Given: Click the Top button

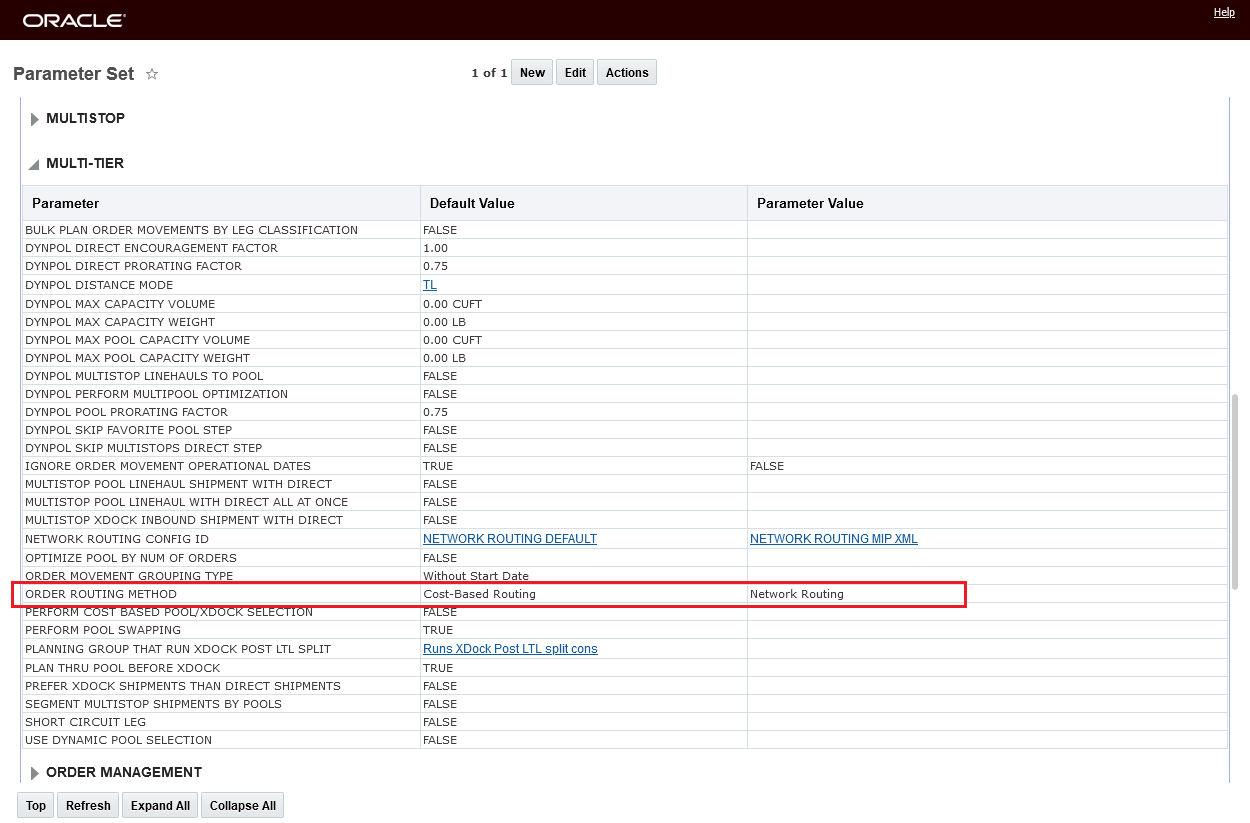Looking at the screenshot, I should [36, 805].
